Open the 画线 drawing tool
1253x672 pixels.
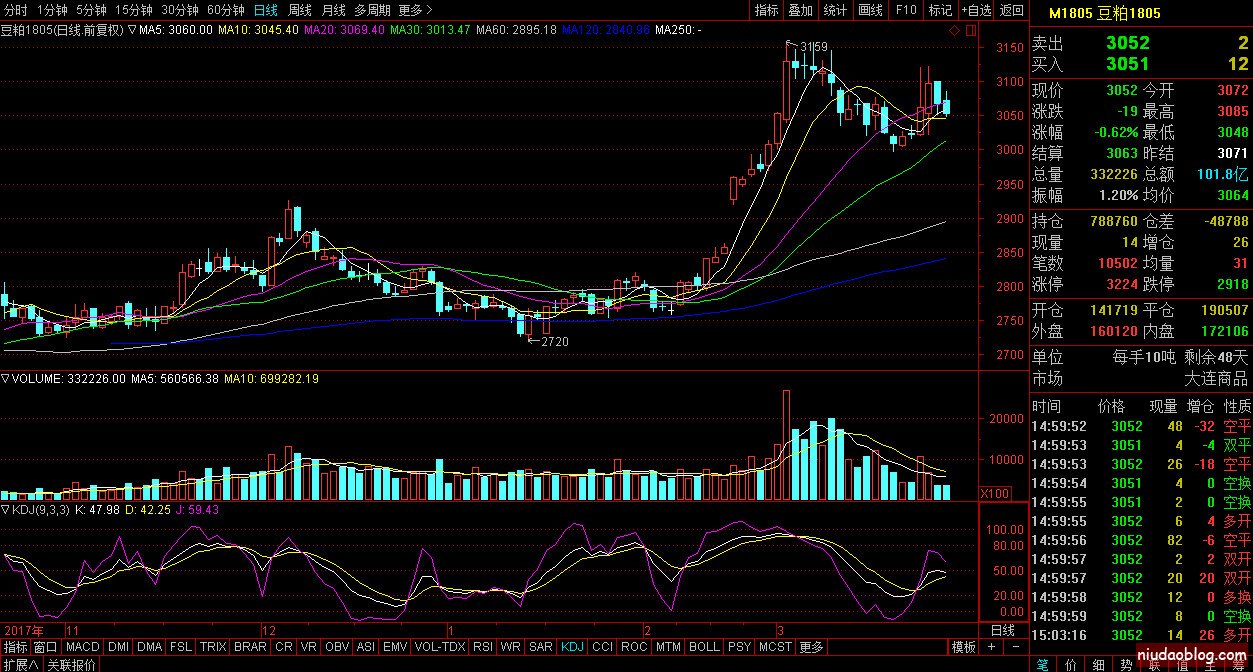[x=871, y=10]
